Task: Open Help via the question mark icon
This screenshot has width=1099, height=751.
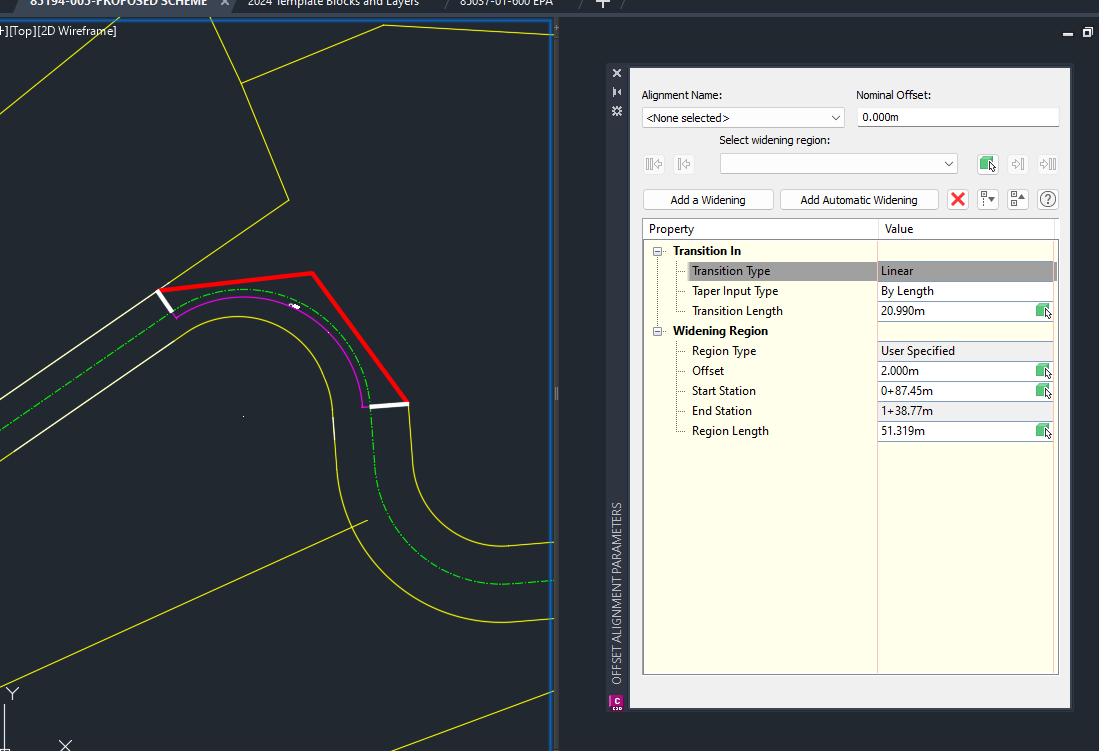Action: 1047,199
